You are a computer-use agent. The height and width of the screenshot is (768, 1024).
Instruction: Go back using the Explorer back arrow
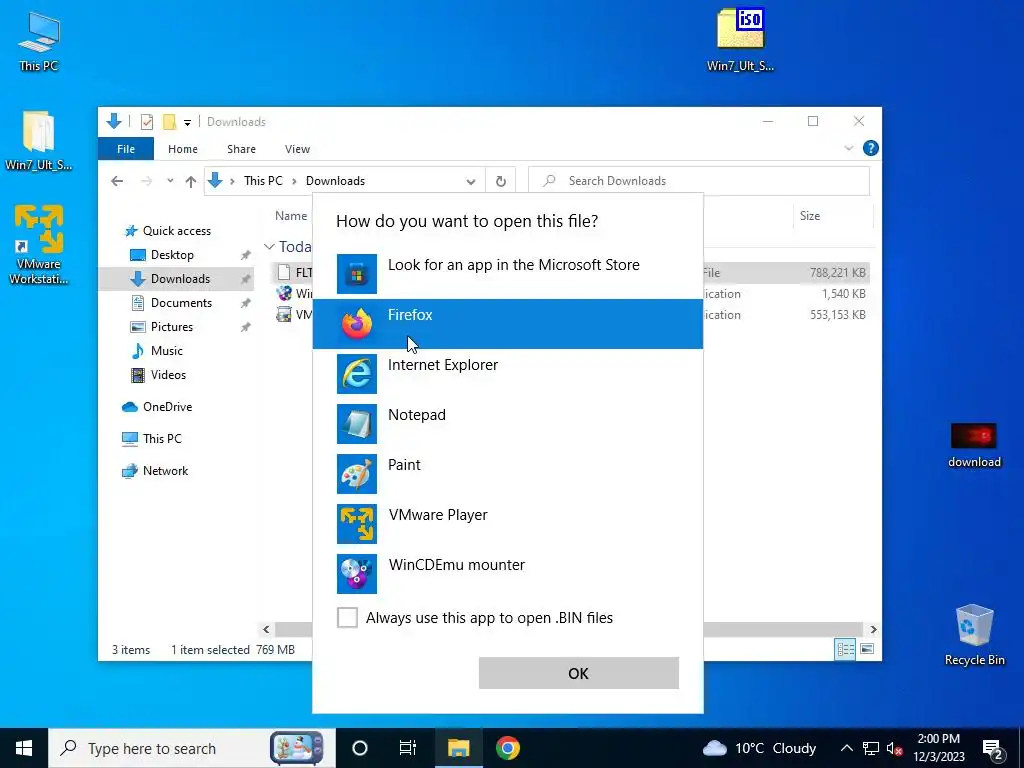tap(117, 181)
